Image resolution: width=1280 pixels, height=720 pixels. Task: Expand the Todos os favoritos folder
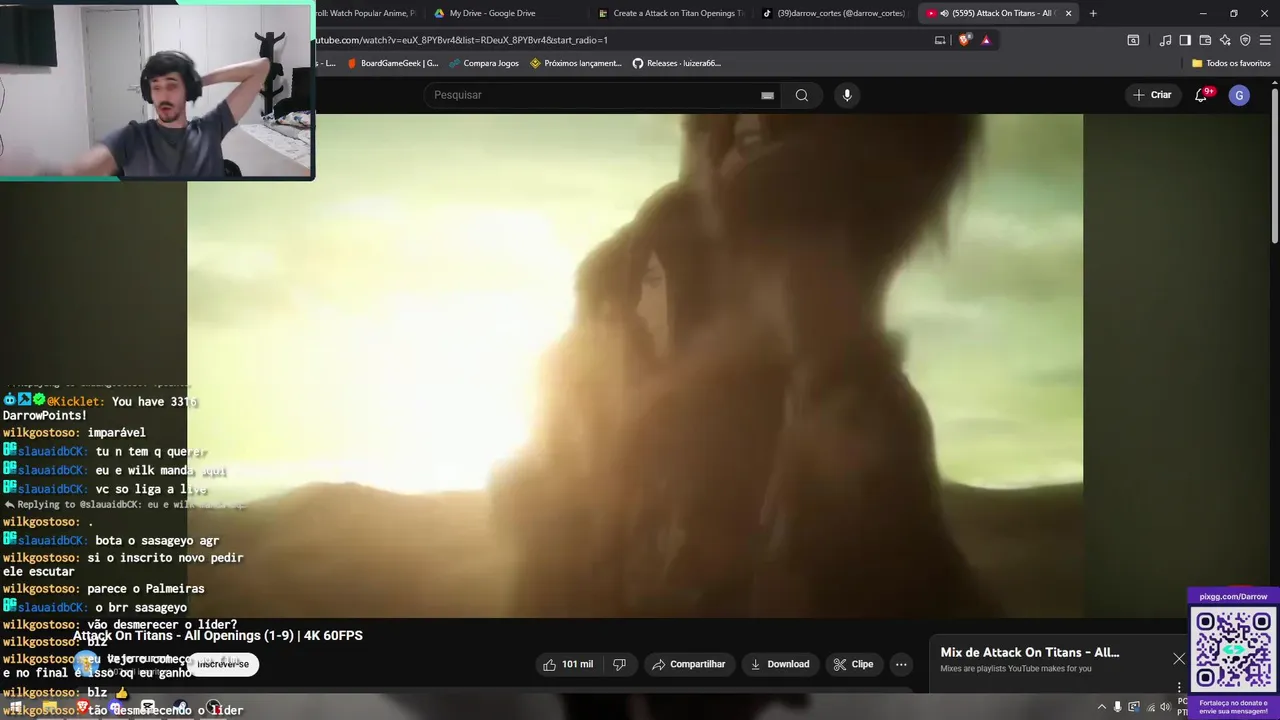point(1231,63)
